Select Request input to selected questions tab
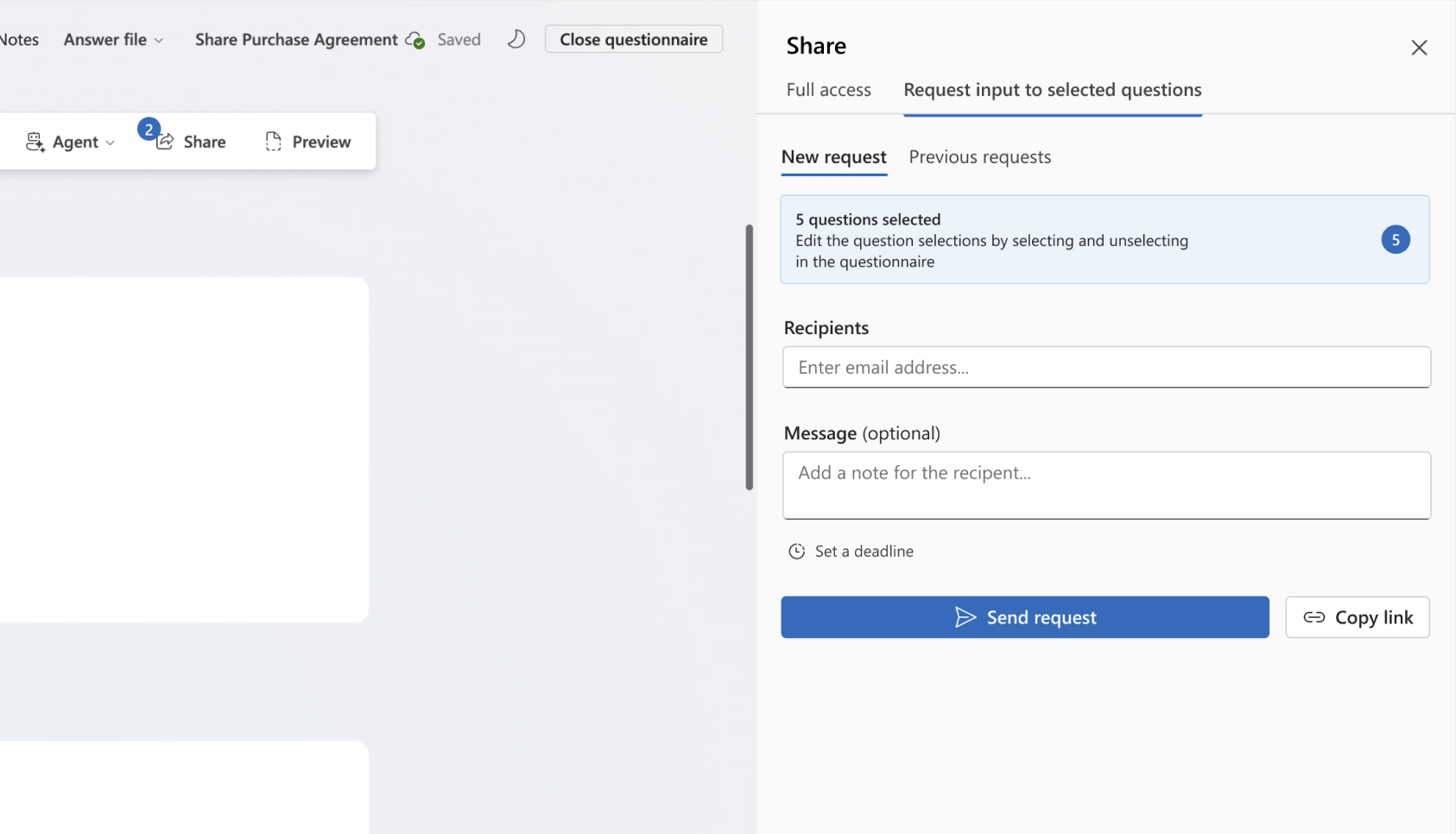Screen dimensions: 1456x834 pyautogui.click(x=1052, y=90)
